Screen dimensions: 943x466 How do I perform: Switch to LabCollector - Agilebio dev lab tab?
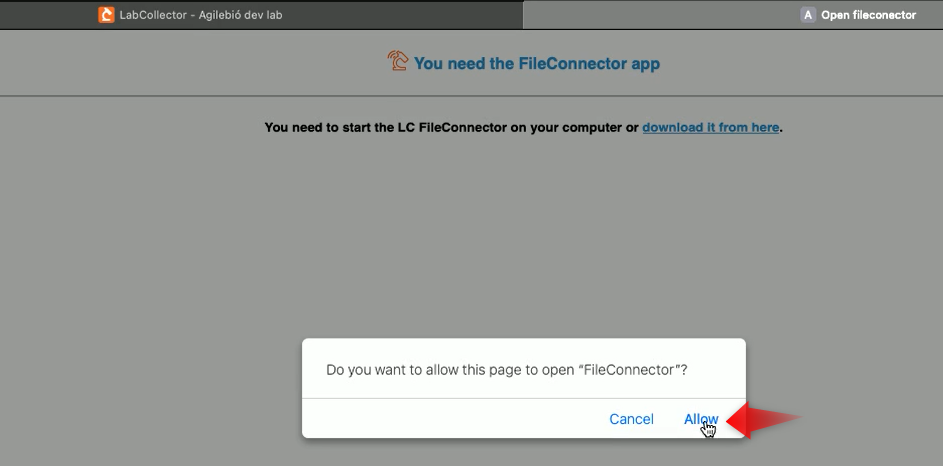click(x=262, y=15)
